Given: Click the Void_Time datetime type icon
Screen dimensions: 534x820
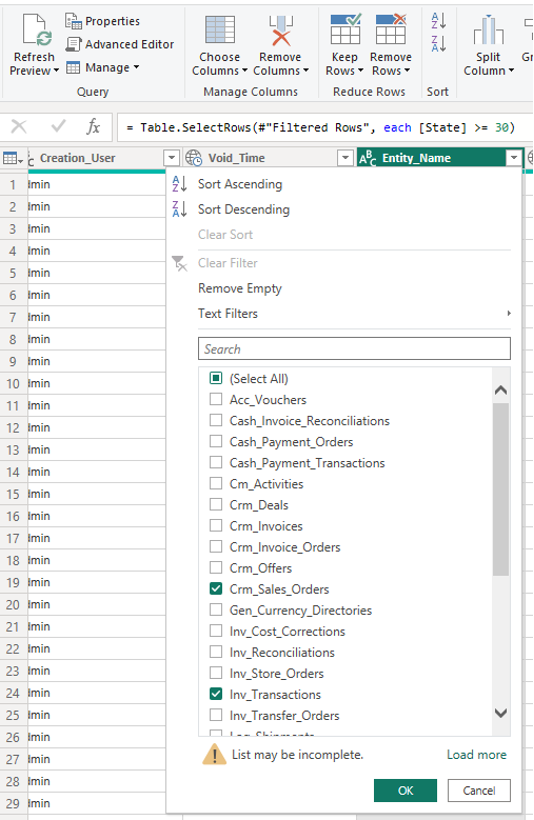Looking at the screenshot, I should point(194,158).
